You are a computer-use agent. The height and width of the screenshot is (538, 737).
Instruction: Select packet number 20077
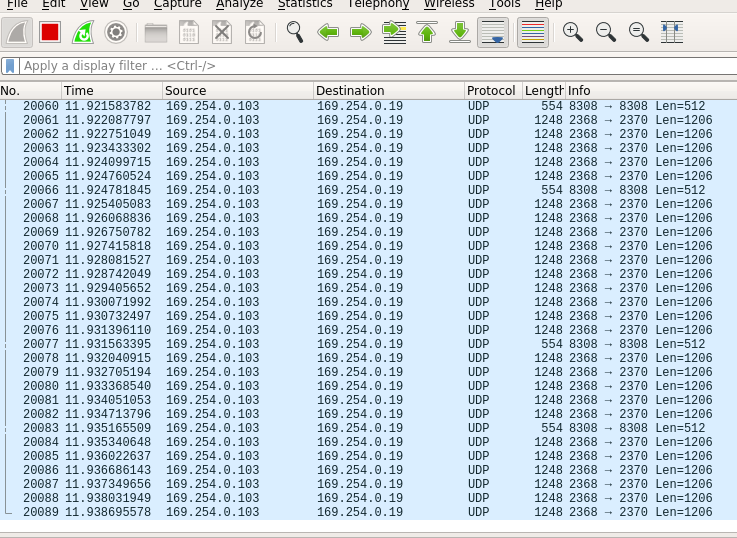pos(368,344)
